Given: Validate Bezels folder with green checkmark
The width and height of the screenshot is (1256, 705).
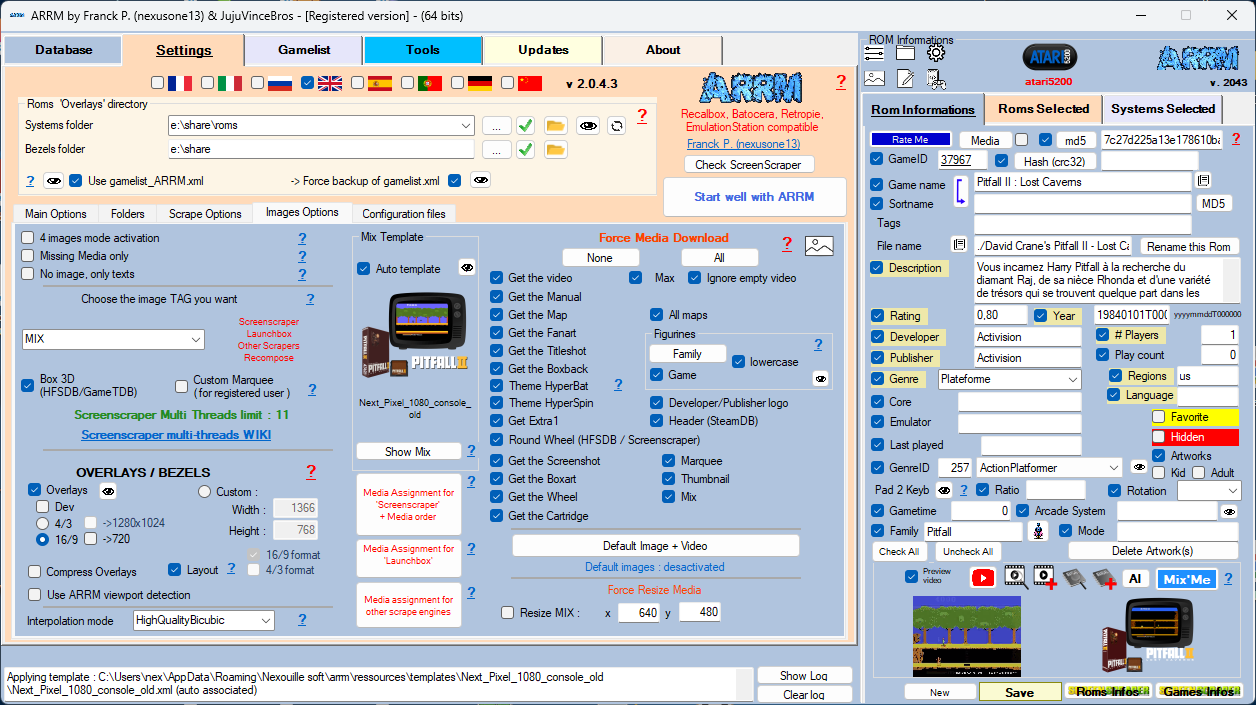Looking at the screenshot, I should point(525,149).
